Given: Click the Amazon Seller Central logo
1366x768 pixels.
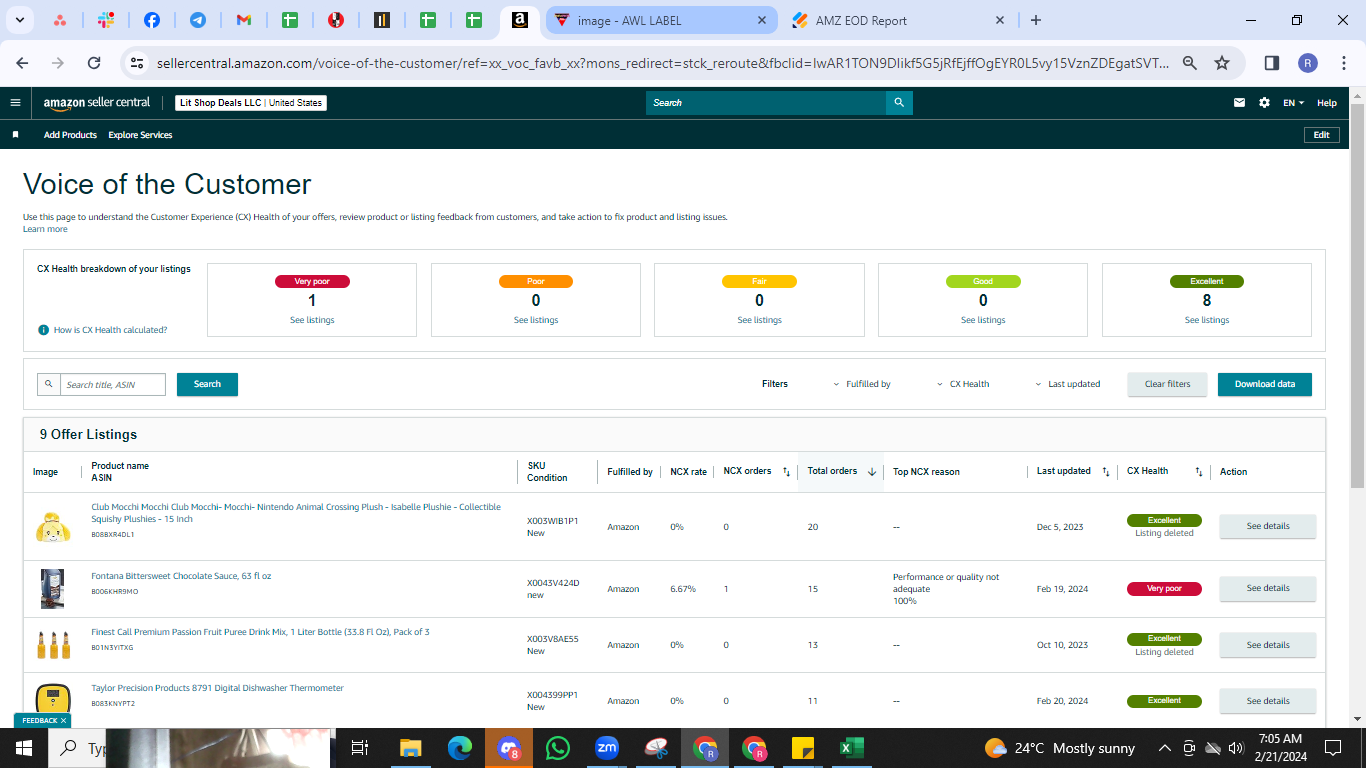Looking at the screenshot, I should 97,102.
